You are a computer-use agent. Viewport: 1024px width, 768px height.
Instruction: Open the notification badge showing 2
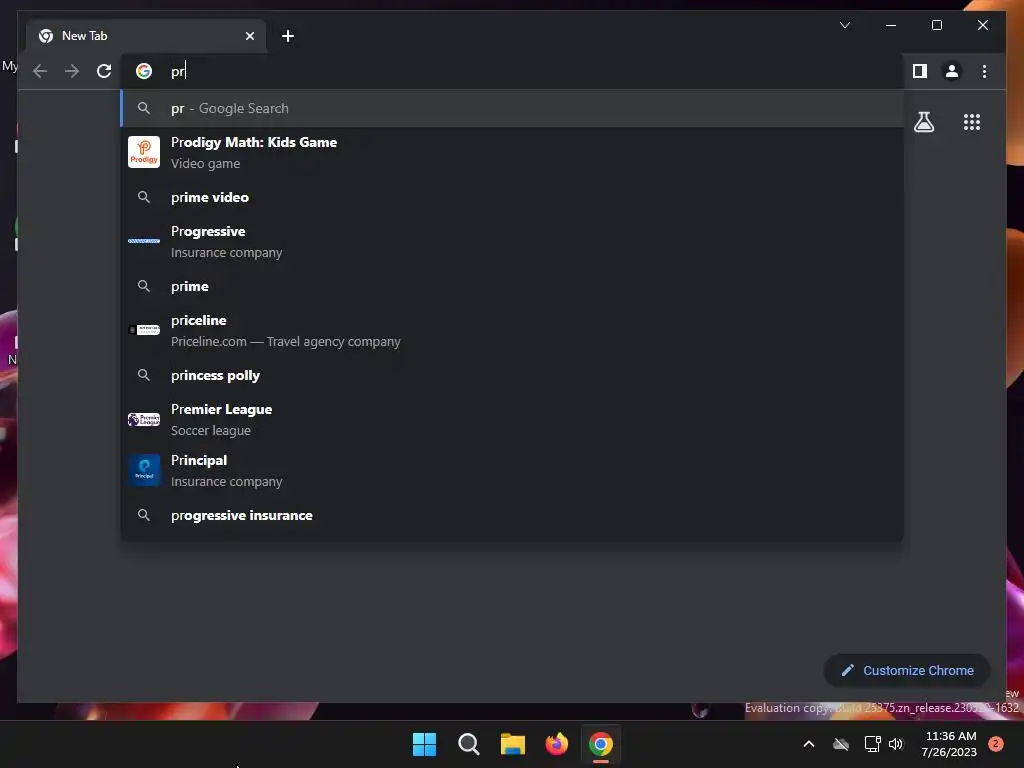pos(996,744)
